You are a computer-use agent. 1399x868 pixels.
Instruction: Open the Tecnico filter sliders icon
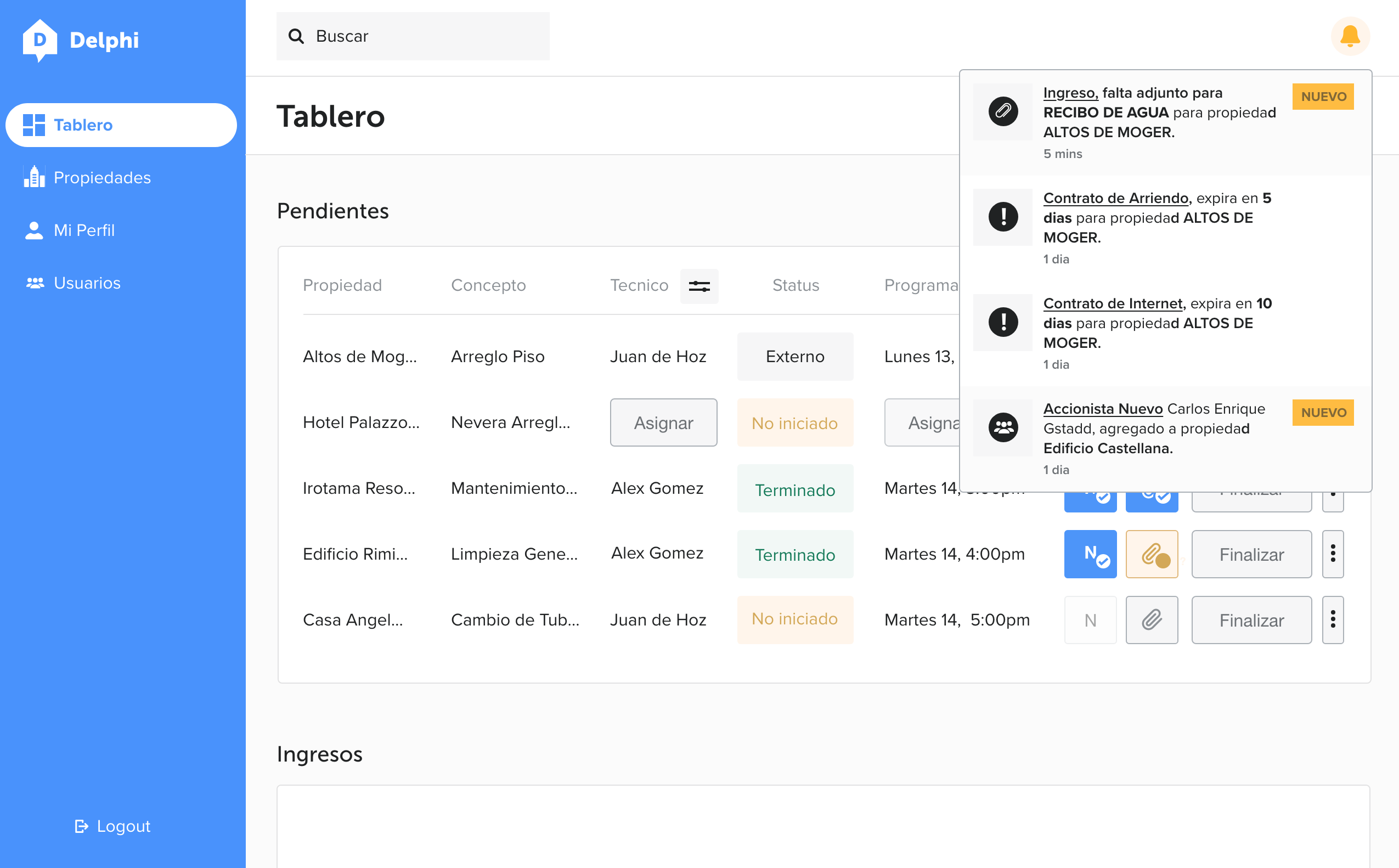point(698,286)
